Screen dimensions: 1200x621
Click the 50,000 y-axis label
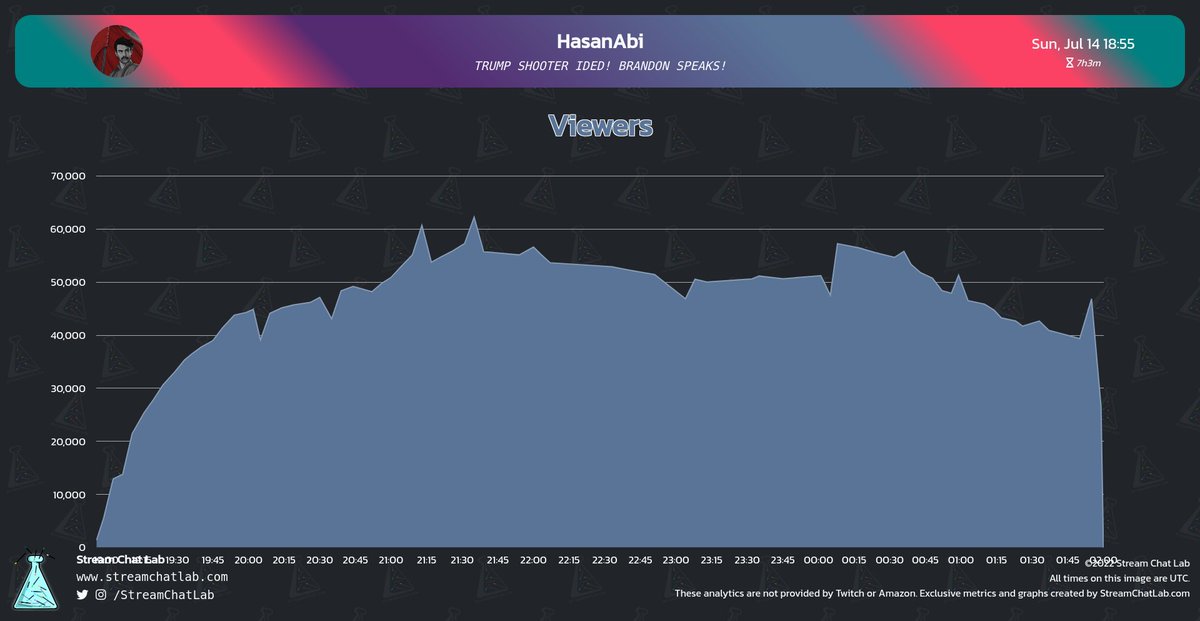[68, 282]
